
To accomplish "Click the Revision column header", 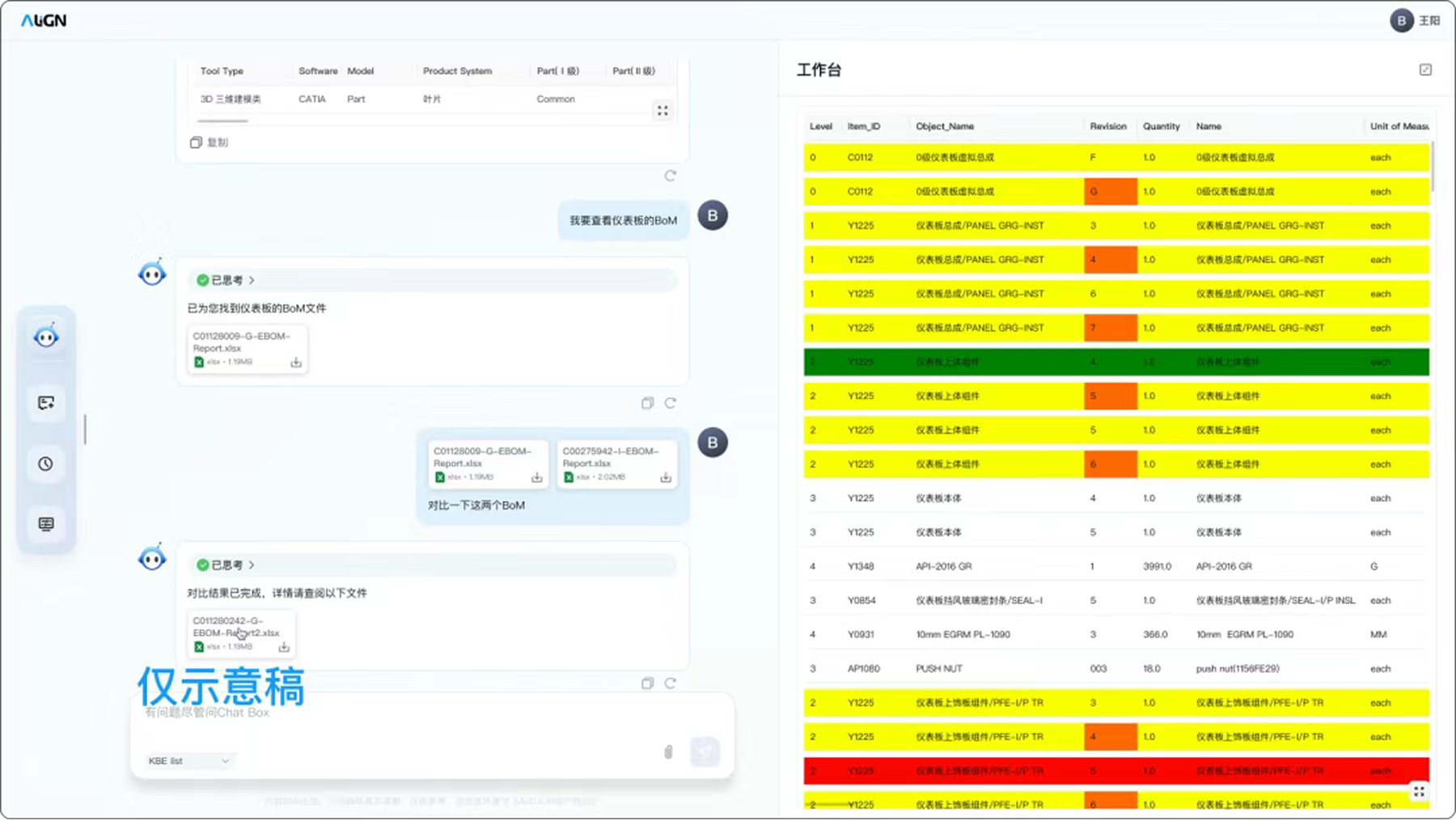I will (x=1107, y=126).
